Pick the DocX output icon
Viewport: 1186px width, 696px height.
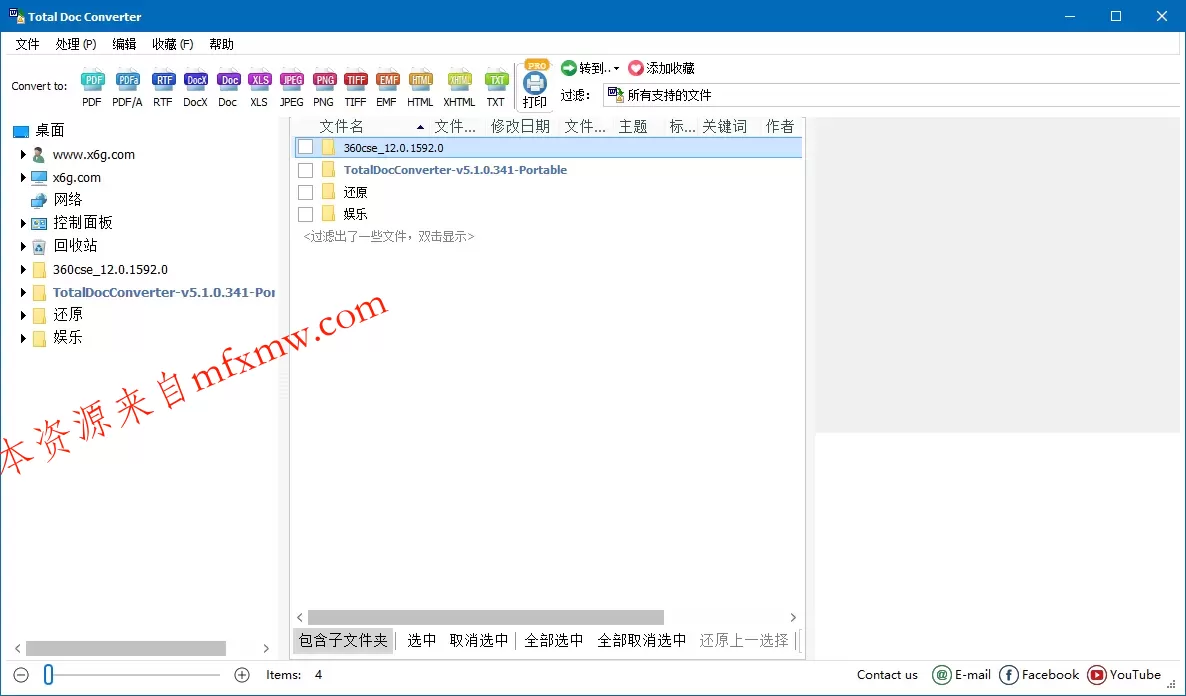click(196, 80)
